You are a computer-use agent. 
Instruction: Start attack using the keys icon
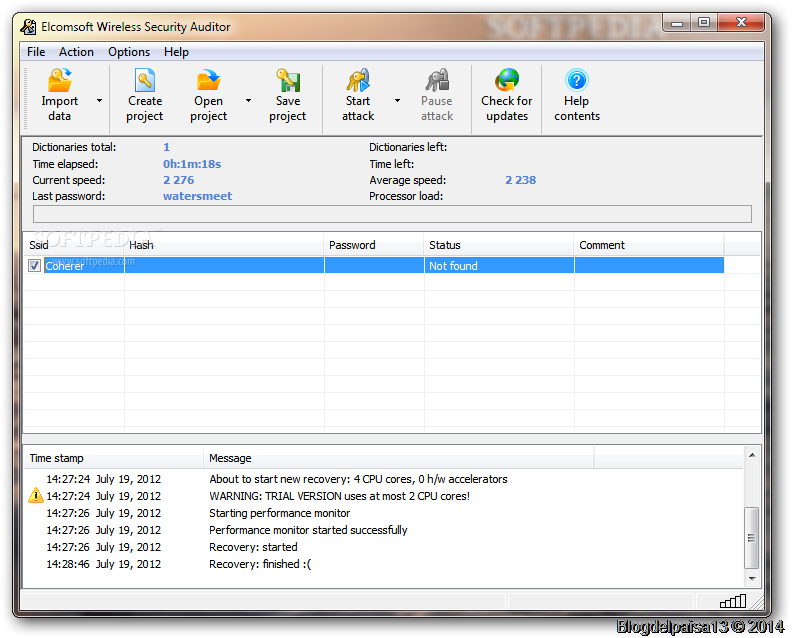(x=358, y=80)
